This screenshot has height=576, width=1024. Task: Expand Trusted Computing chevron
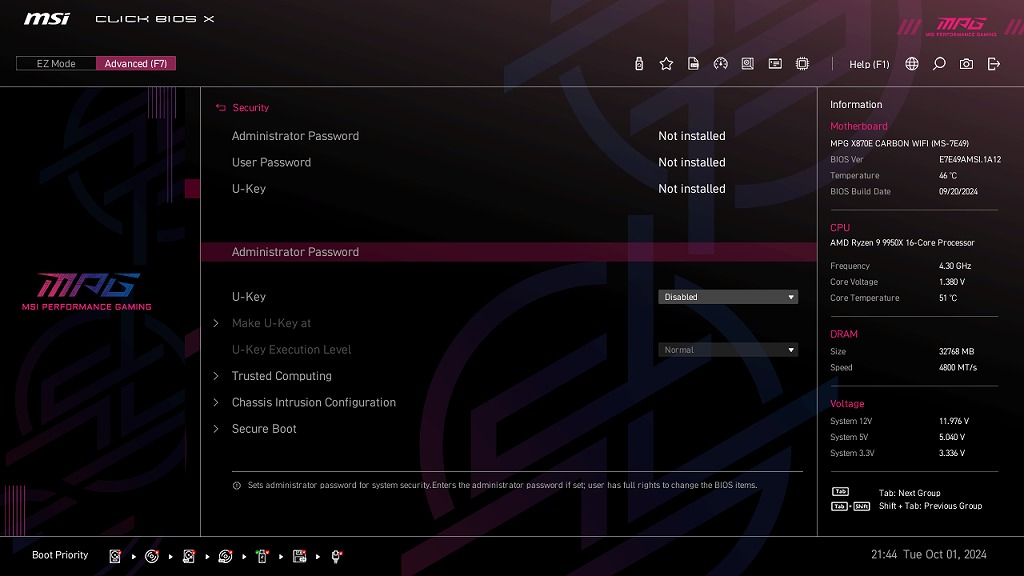tap(216, 376)
